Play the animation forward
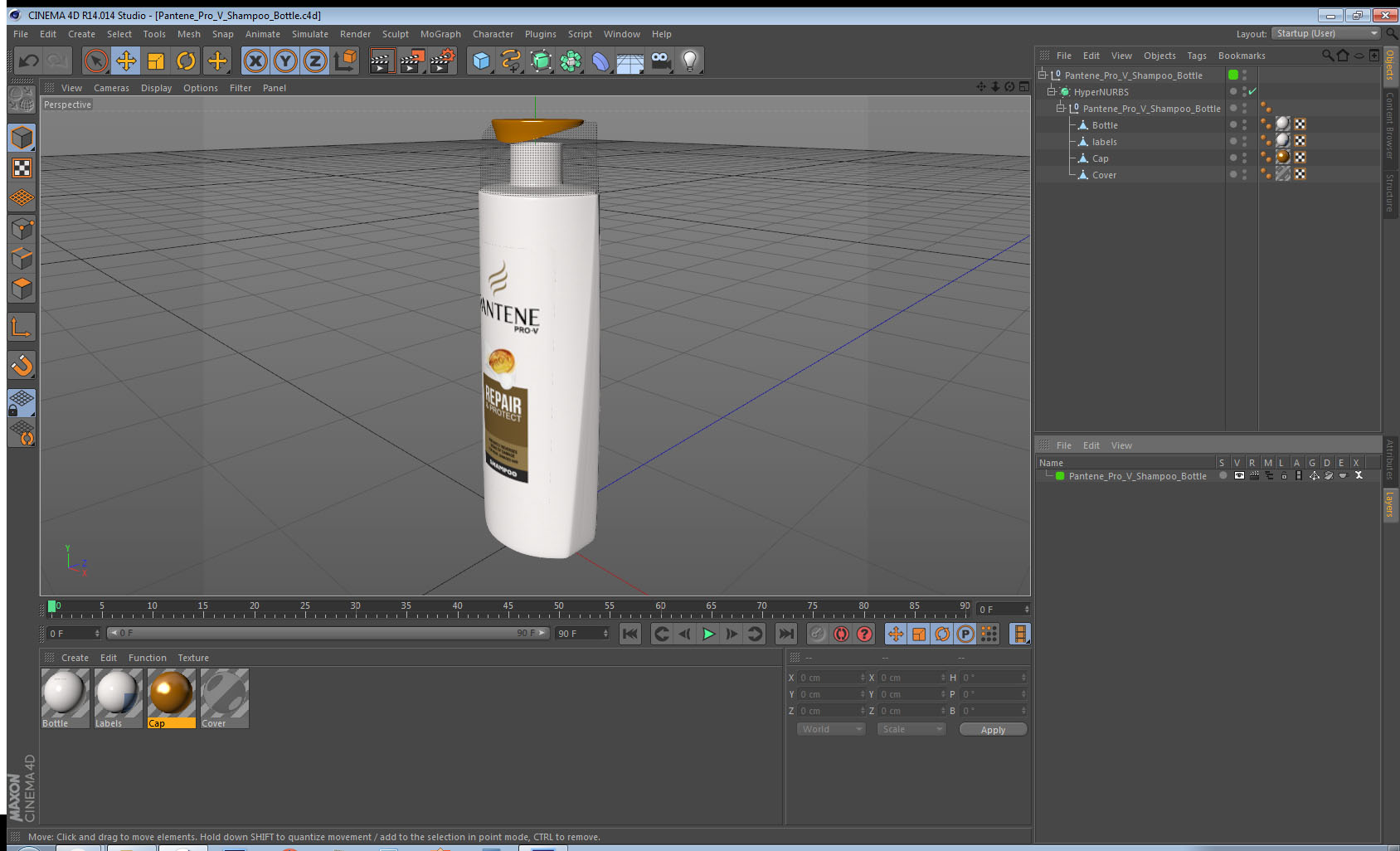This screenshot has width=1400, height=851. coord(708,635)
